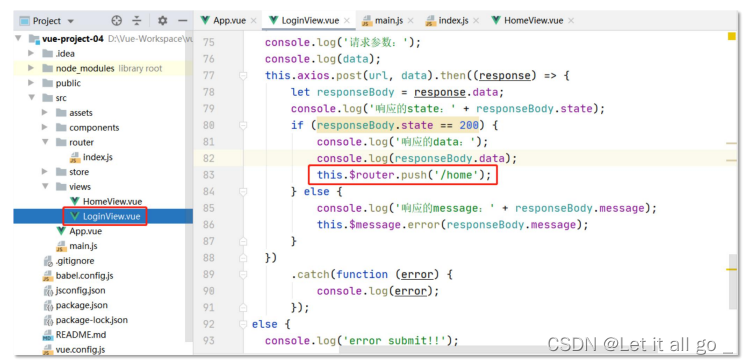Image resolution: width=748 pixels, height=364 pixels.
Task: Expand the .idea folder
Action: (x=31, y=53)
